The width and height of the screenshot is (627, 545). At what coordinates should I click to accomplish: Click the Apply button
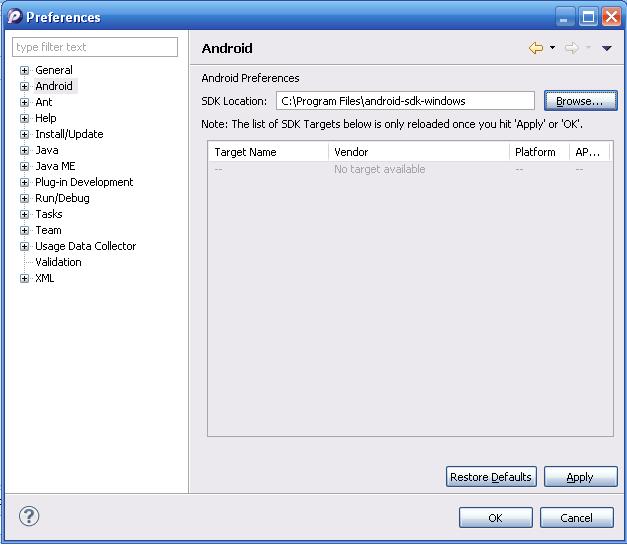580,477
